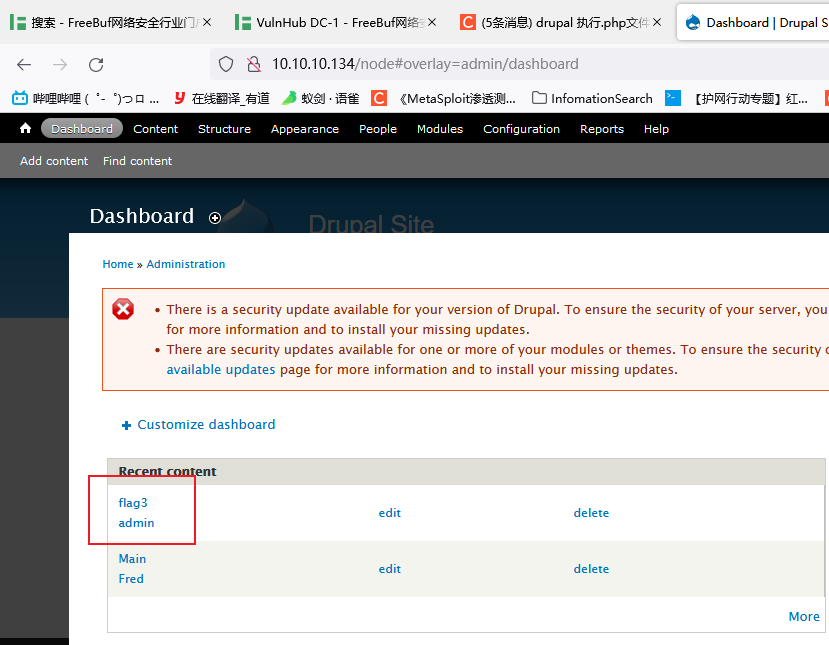
Task: Open the People admin menu
Action: [378, 129]
